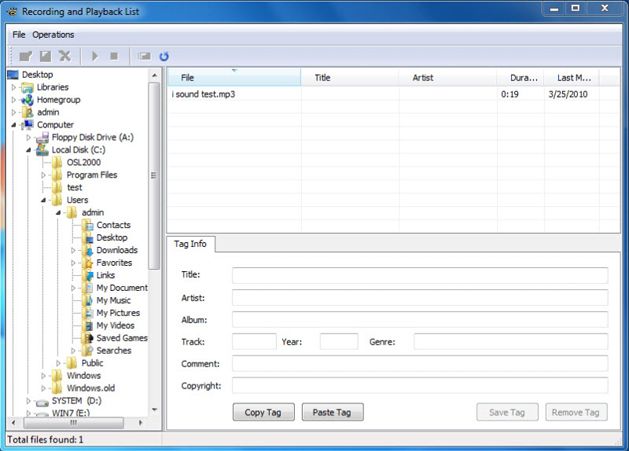Select the 'test' folder in tree
This screenshot has width=629, height=451.
(x=74, y=187)
